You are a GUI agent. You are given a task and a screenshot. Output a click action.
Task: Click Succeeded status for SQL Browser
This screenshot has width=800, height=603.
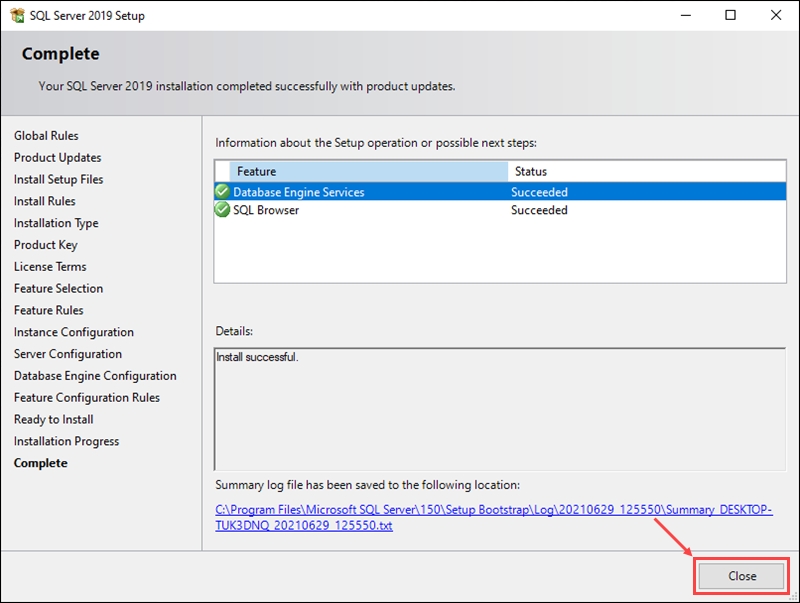tap(539, 210)
